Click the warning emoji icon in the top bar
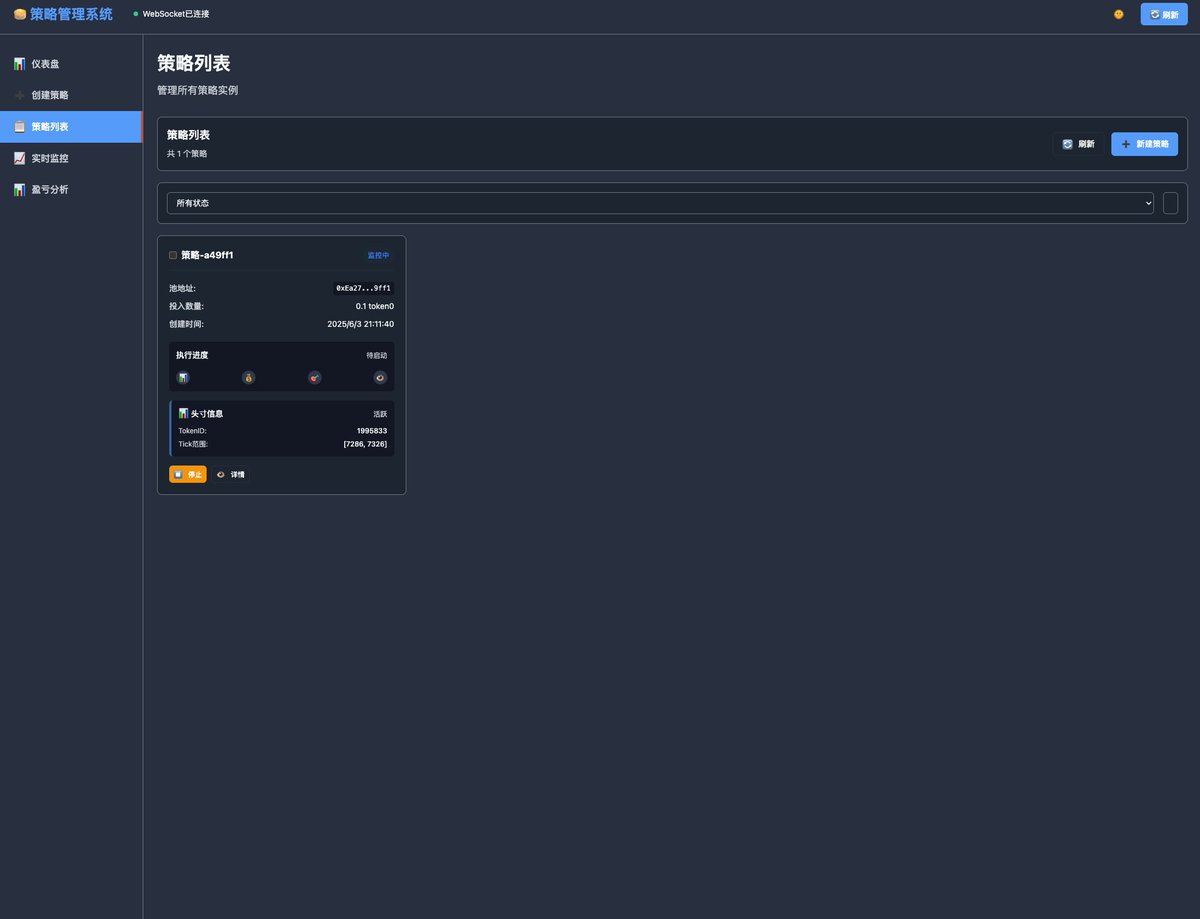Screen dimensions: 1200x919 click(x=1118, y=14)
